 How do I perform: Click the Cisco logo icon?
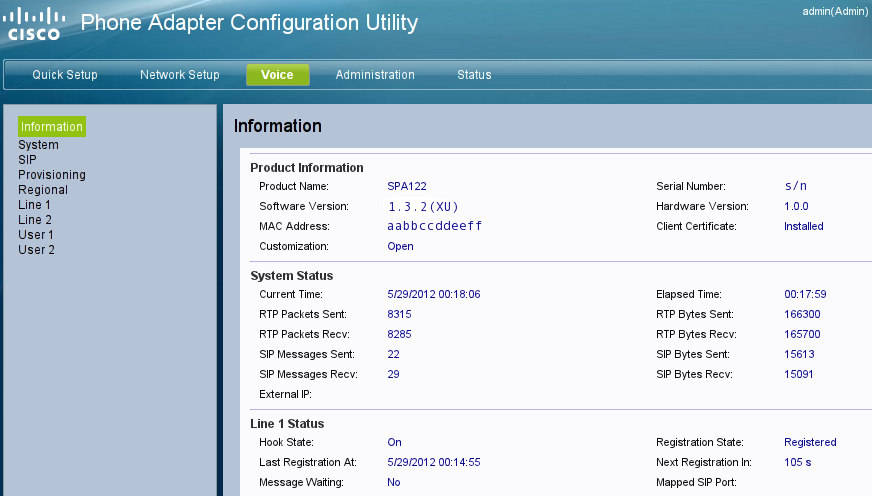coord(34,25)
